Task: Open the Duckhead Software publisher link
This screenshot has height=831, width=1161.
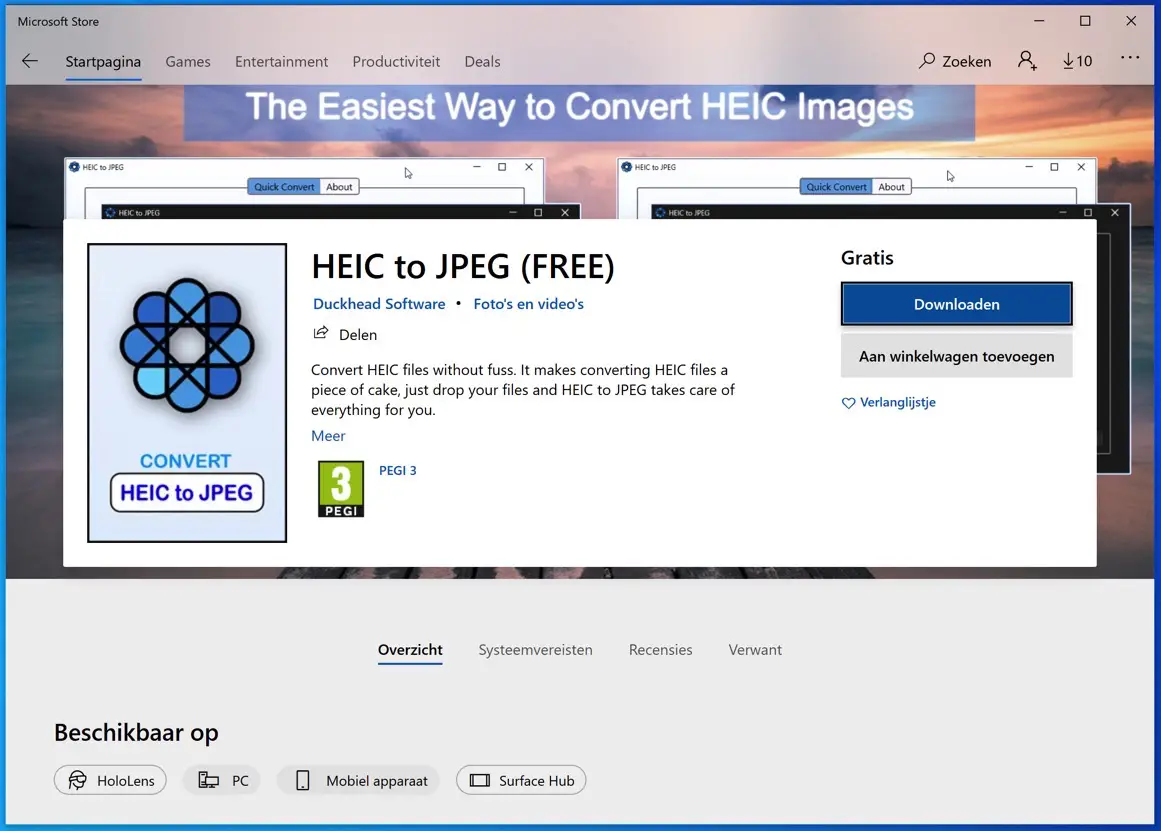Action: tap(379, 304)
